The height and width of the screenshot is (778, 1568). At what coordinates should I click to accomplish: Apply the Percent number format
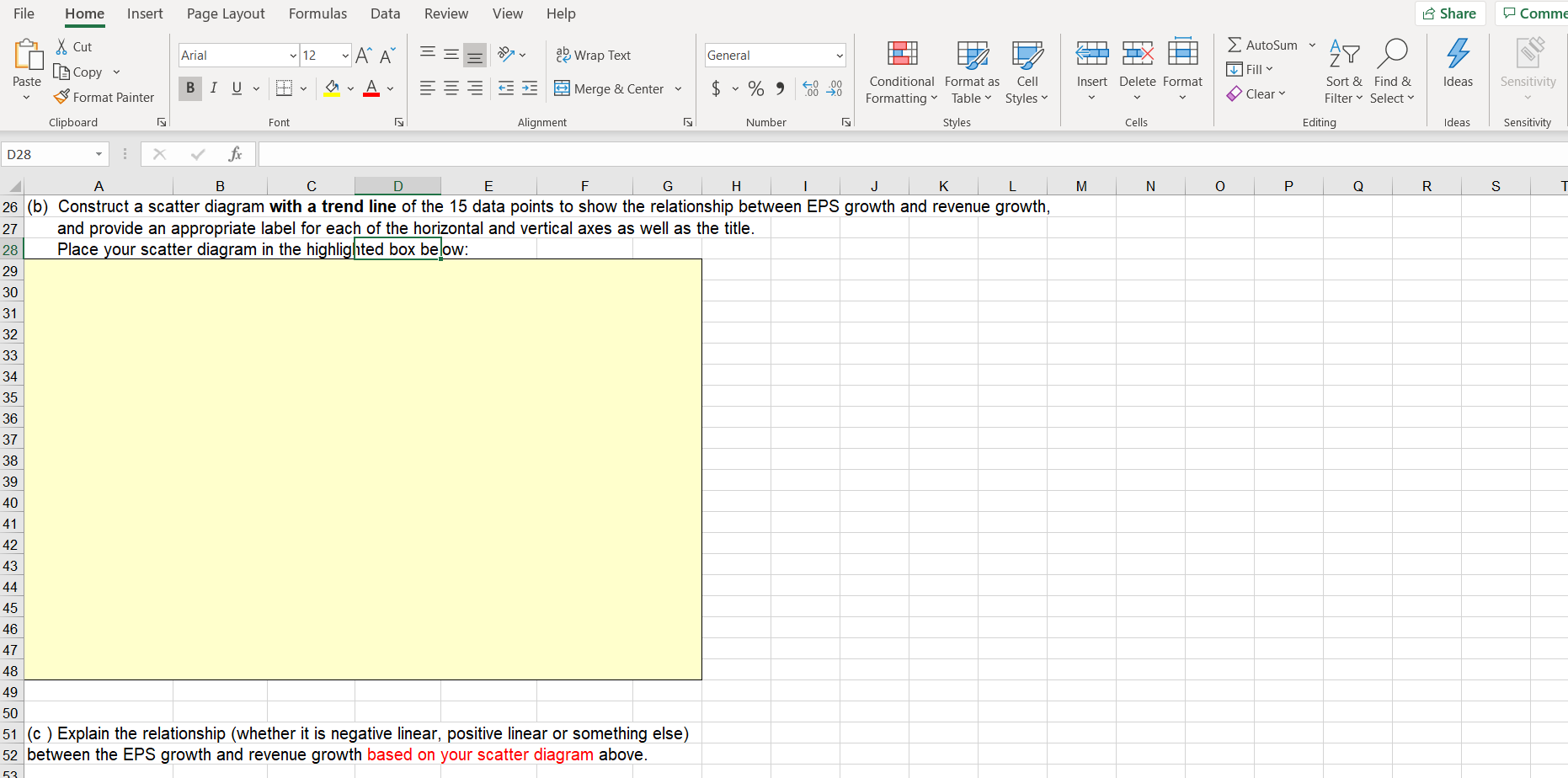755,88
